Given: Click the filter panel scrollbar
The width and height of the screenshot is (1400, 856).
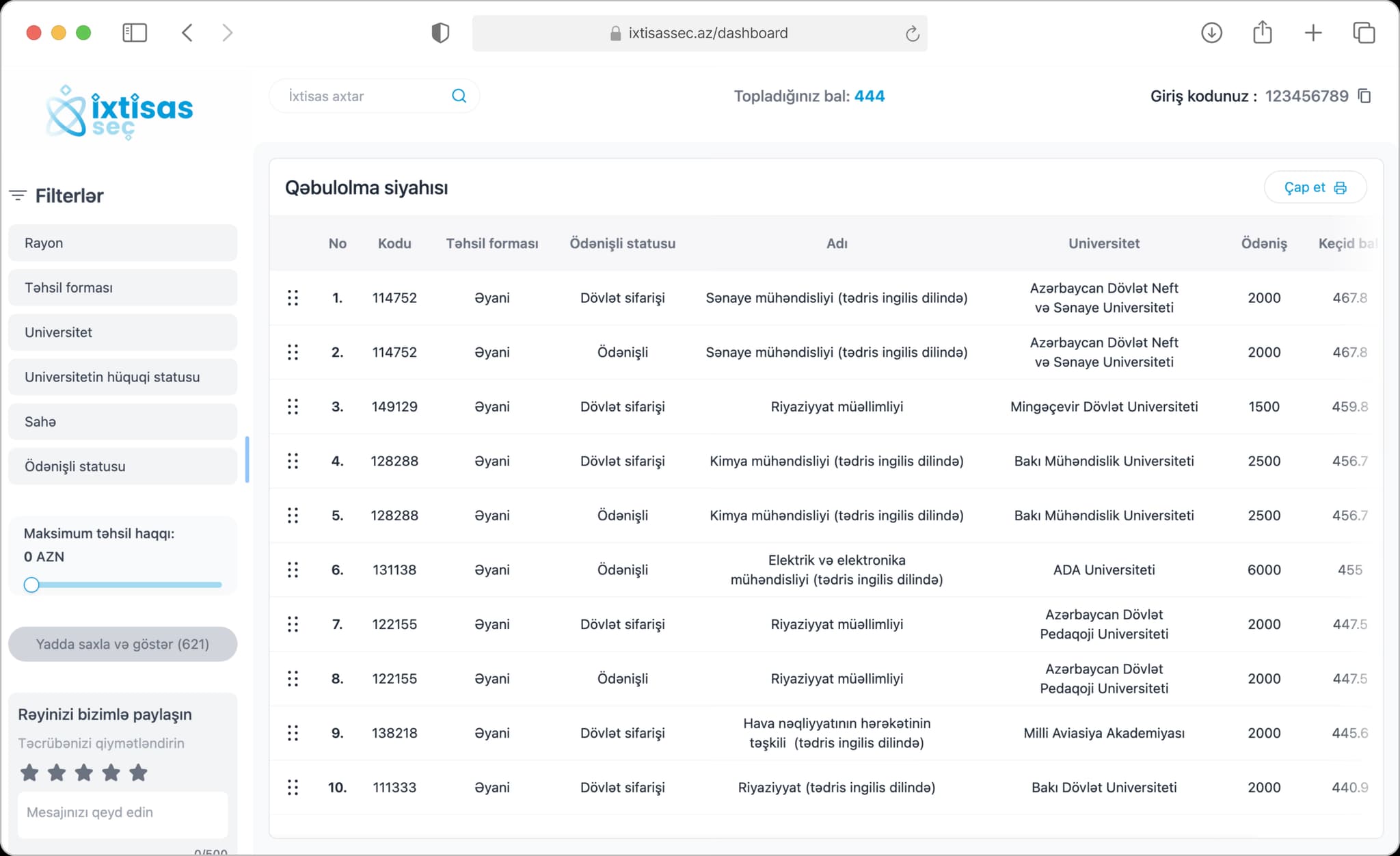Looking at the screenshot, I should (x=247, y=459).
